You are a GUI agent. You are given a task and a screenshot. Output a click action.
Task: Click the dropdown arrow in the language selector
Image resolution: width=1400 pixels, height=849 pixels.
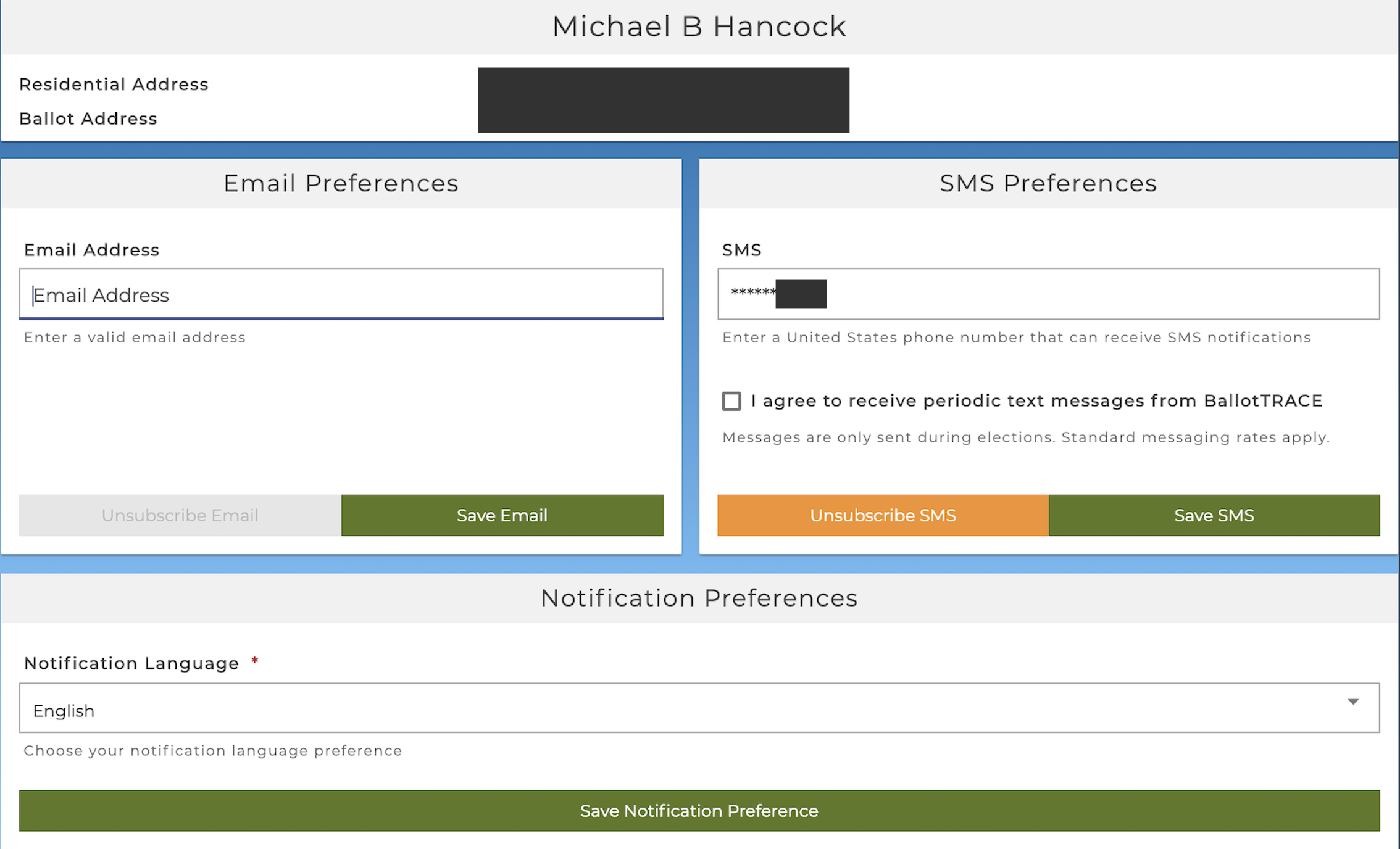coord(1353,702)
